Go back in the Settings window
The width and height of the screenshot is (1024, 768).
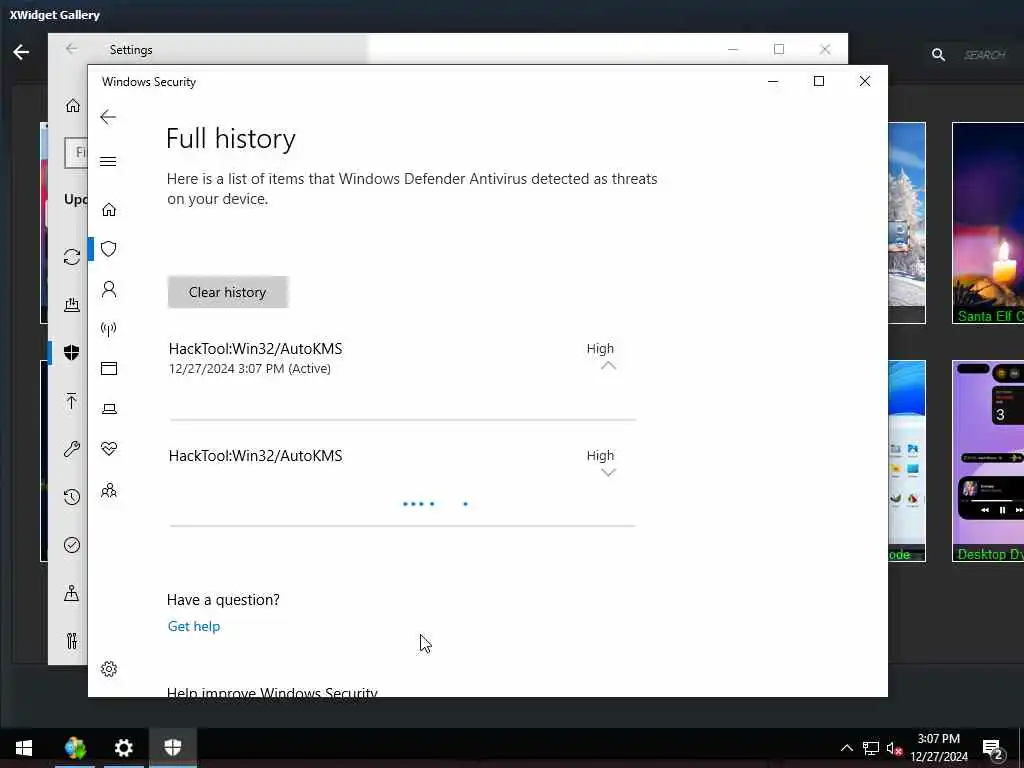tap(71, 49)
